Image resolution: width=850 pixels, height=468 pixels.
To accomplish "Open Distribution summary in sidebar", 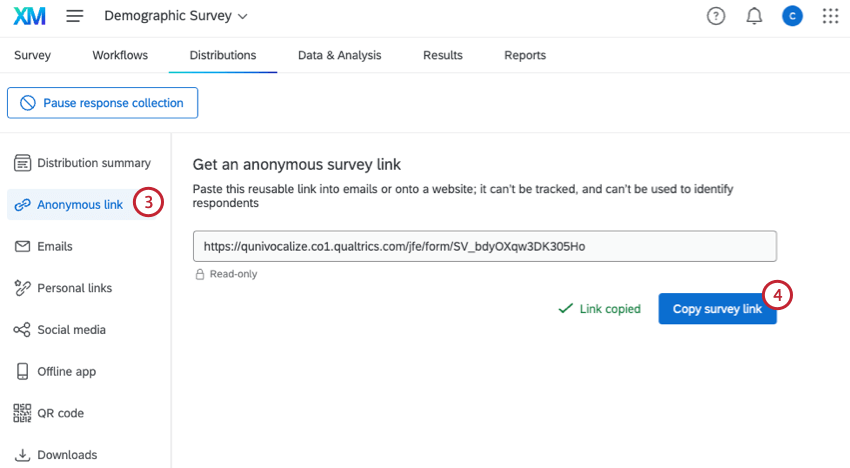I will 93,163.
